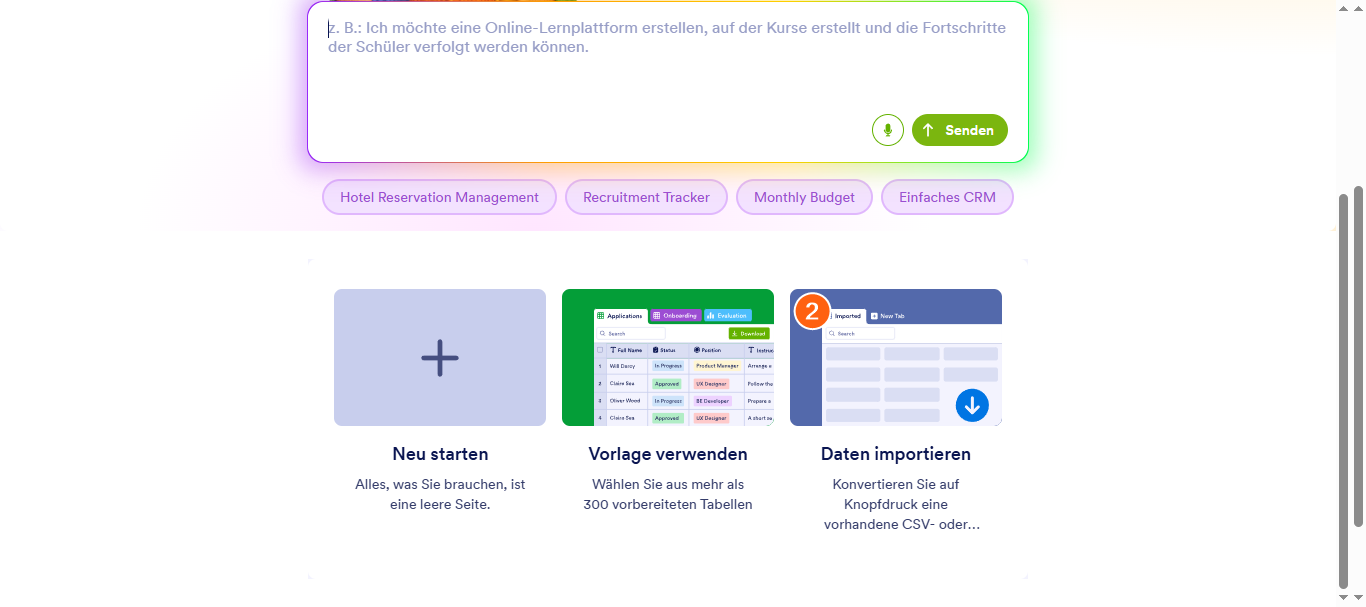This screenshot has height=607, width=1366.
Task: Click the blue download arrow icon
Action: pyautogui.click(x=972, y=404)
